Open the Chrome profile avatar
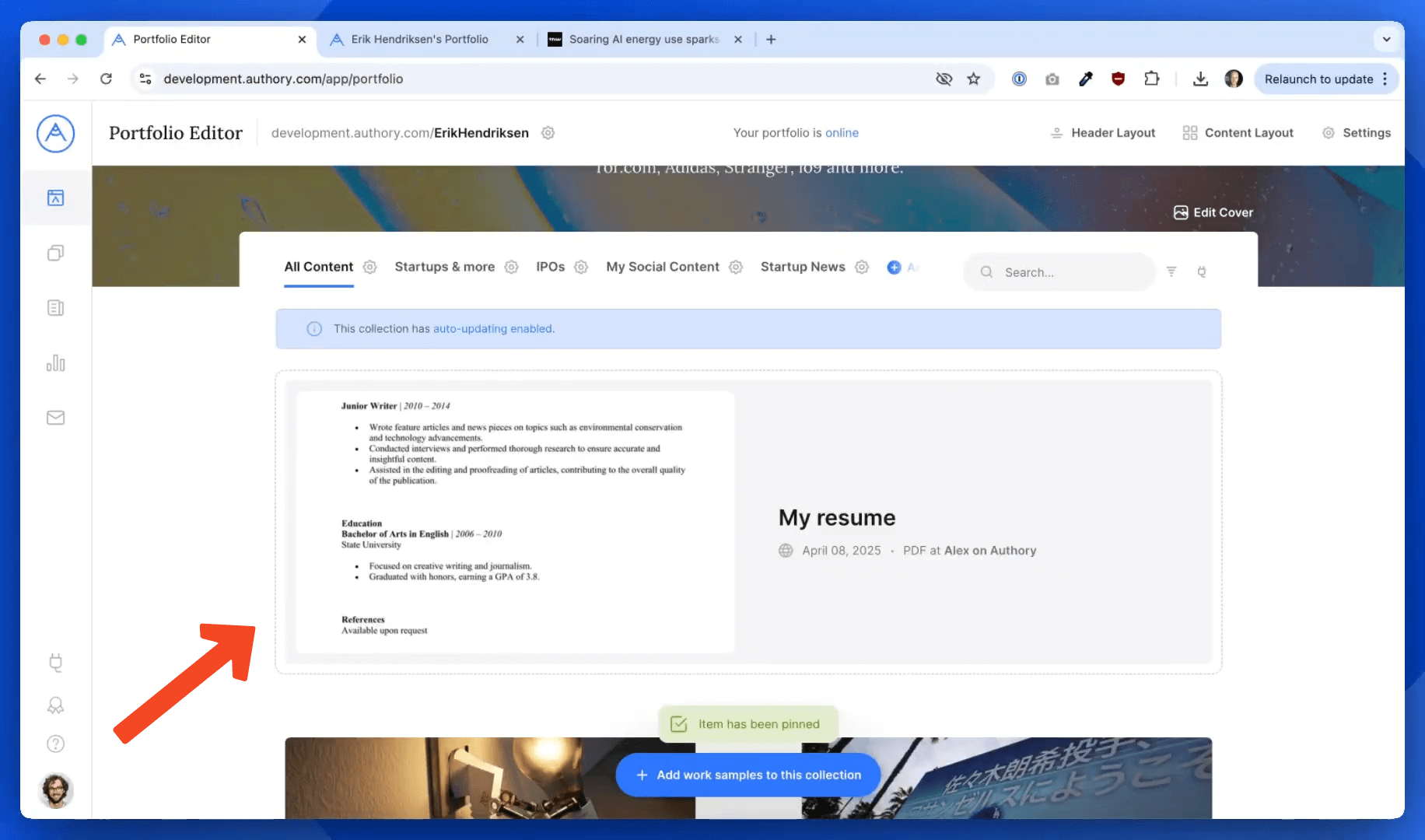 click(x=1234, y=79)
